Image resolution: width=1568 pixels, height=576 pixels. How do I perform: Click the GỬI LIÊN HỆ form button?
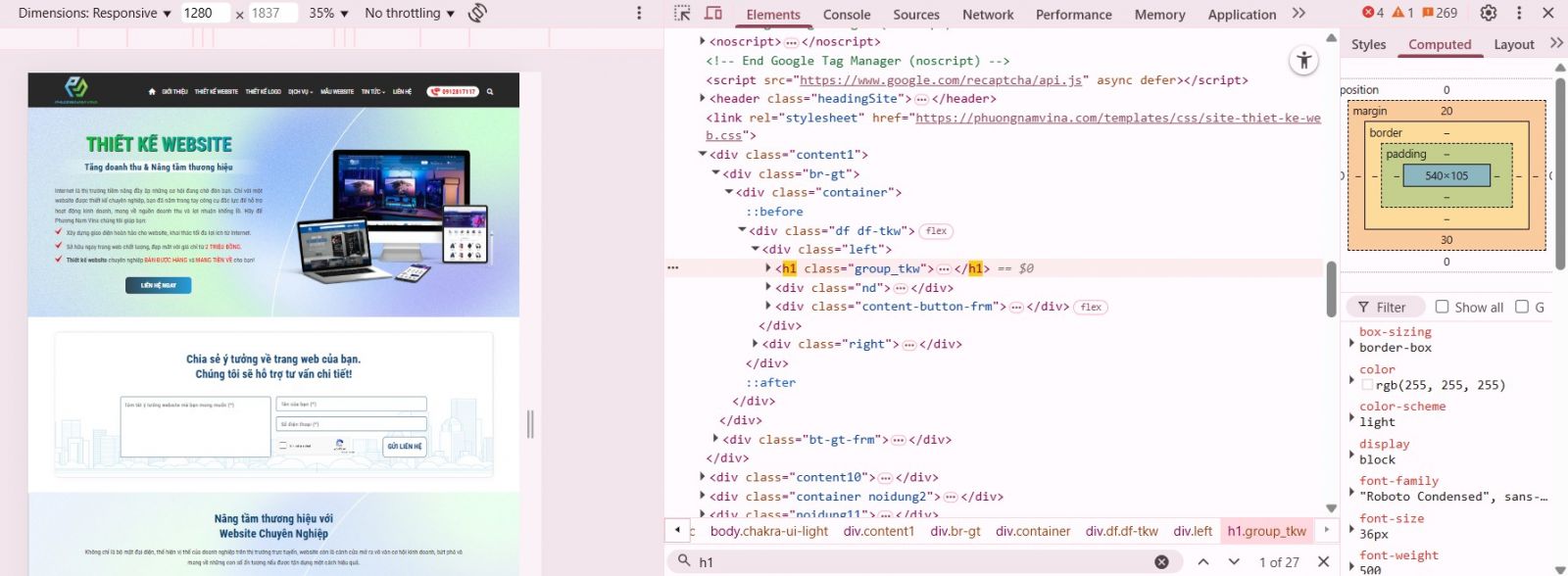click(405, 446)
